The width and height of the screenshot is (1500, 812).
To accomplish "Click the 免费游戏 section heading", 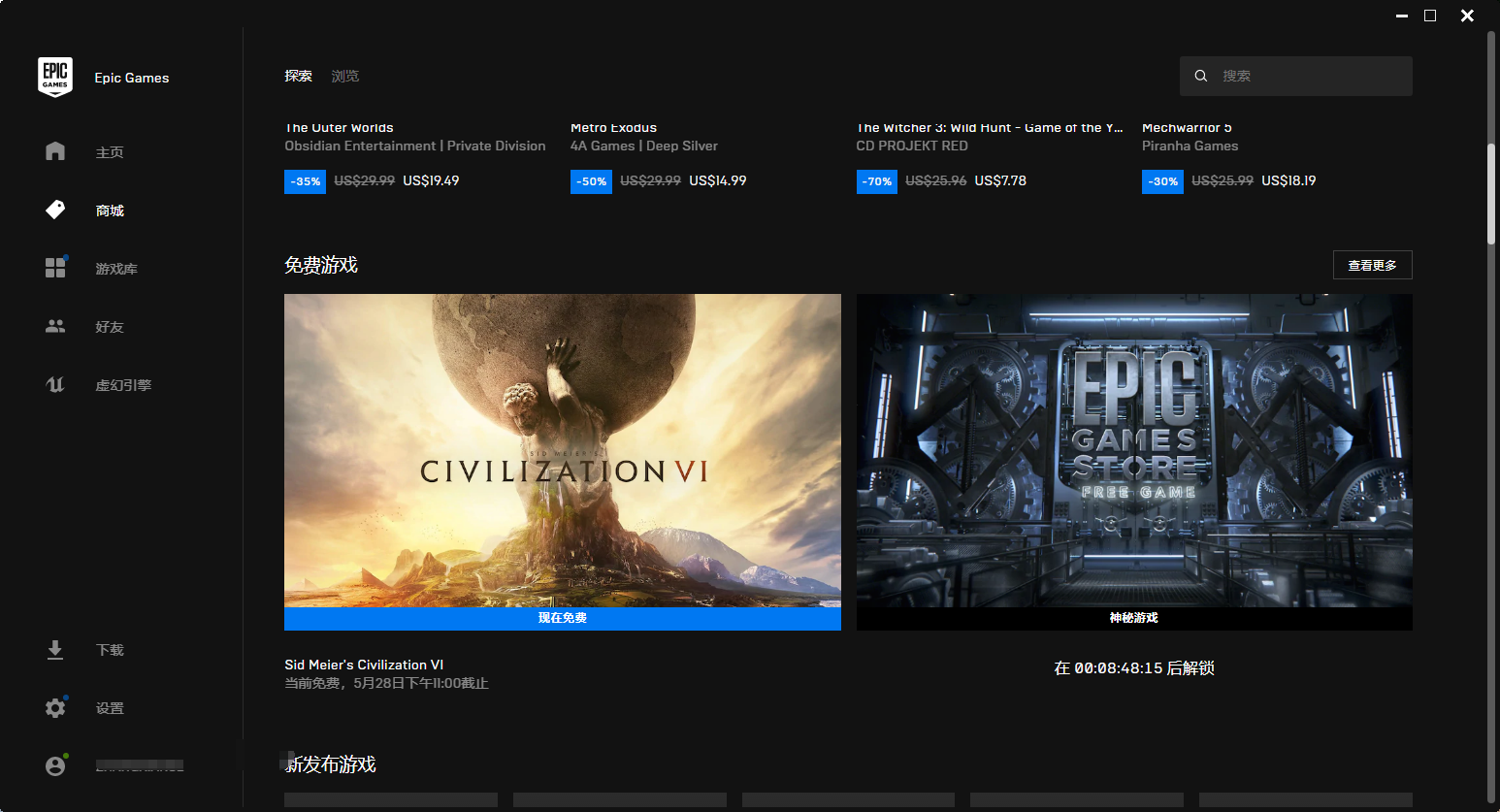I will [x=321, y=265].
